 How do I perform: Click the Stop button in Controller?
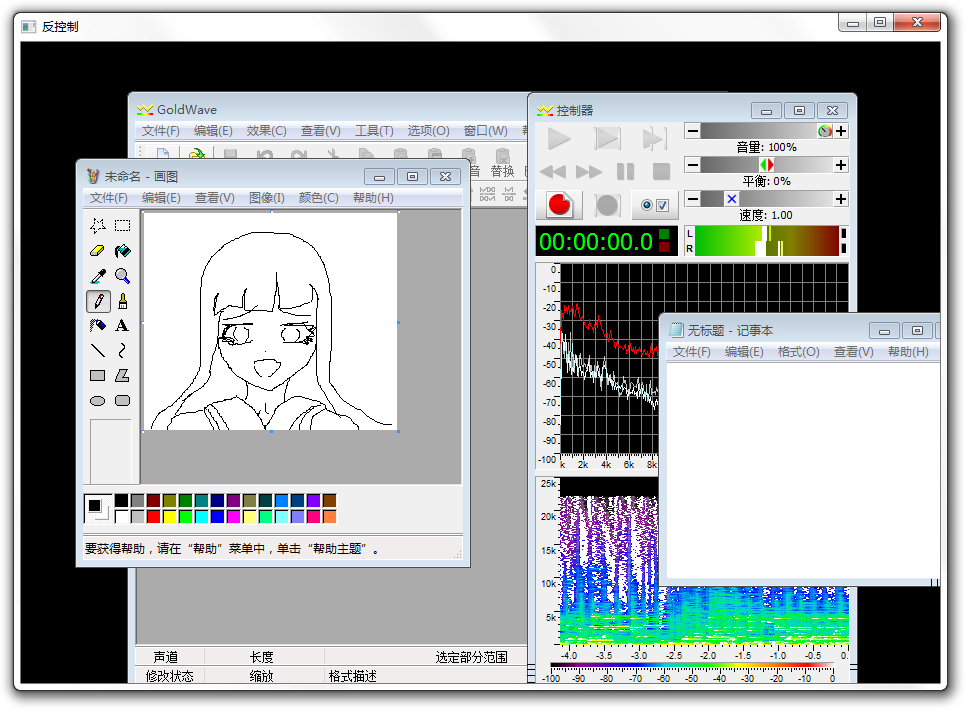661,172
